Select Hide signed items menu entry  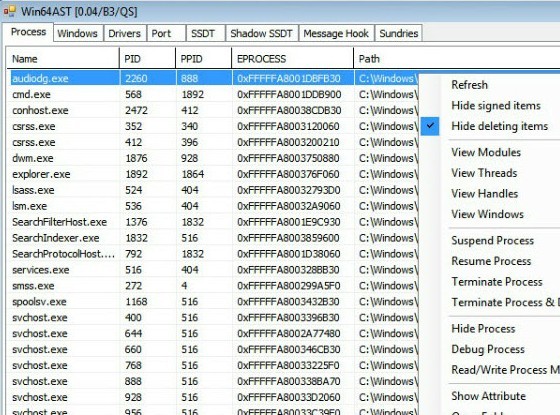click(496, 106)
